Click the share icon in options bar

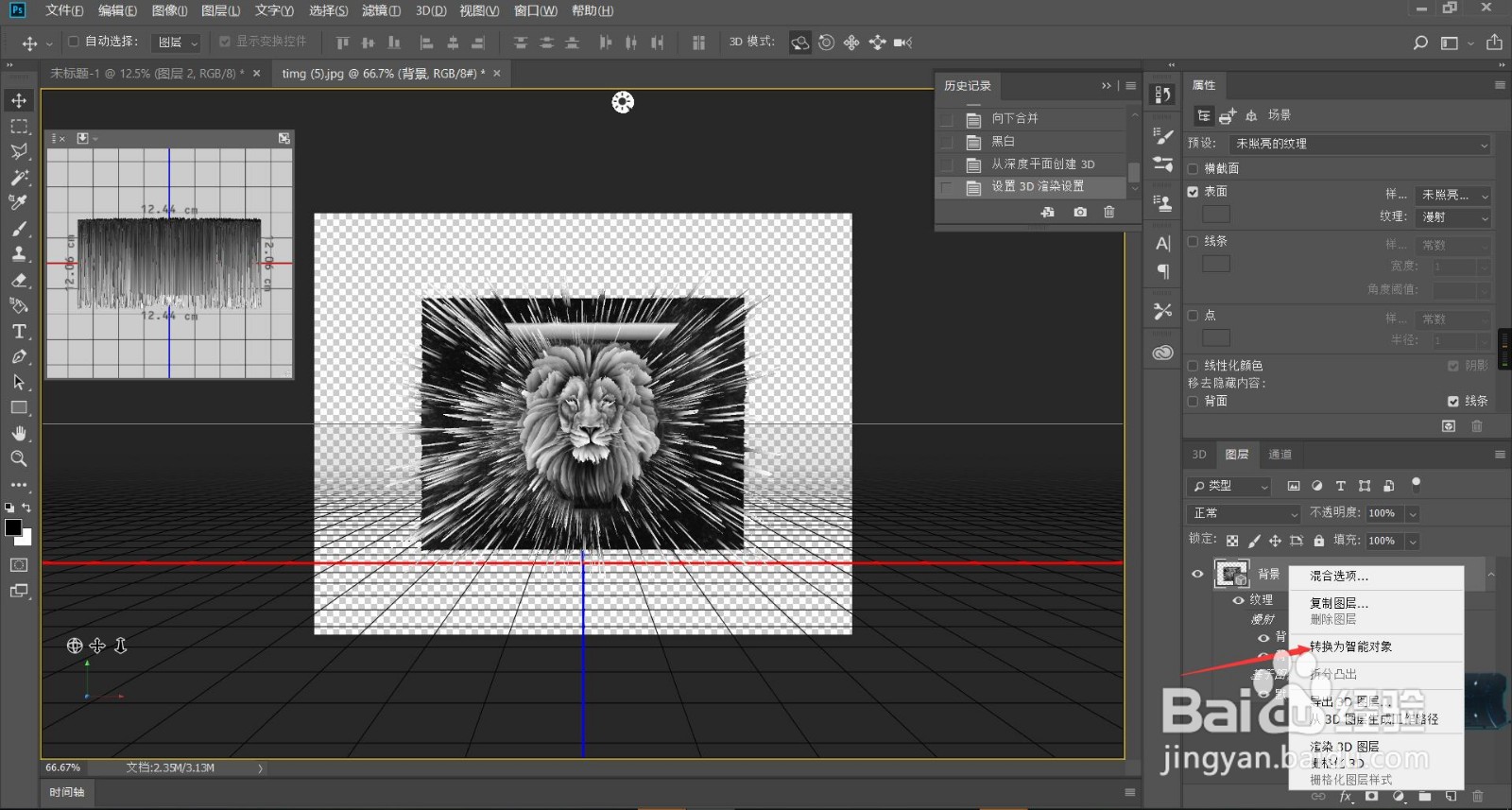tap(1494, 43)
